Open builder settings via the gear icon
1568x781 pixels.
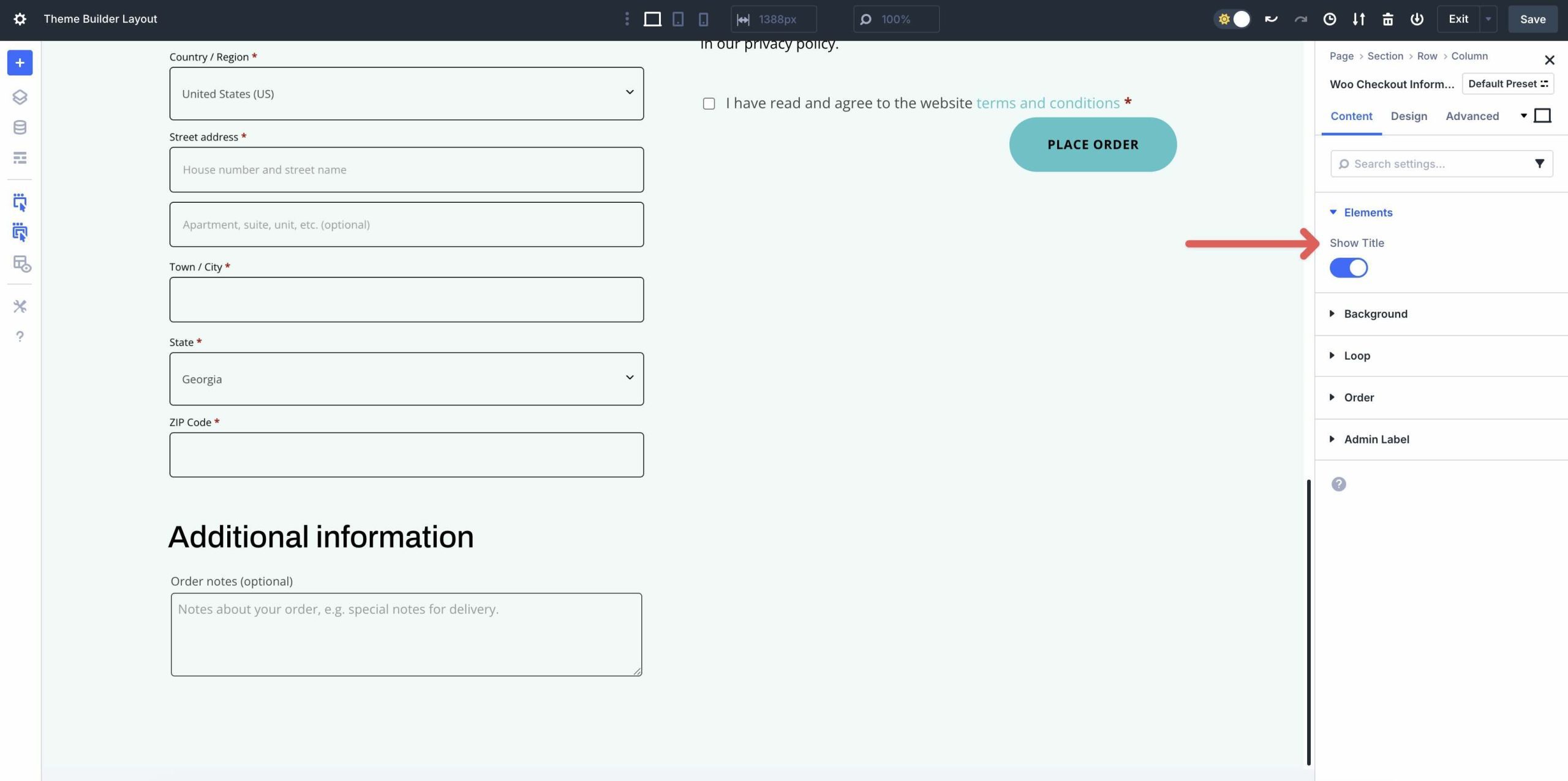20,19
